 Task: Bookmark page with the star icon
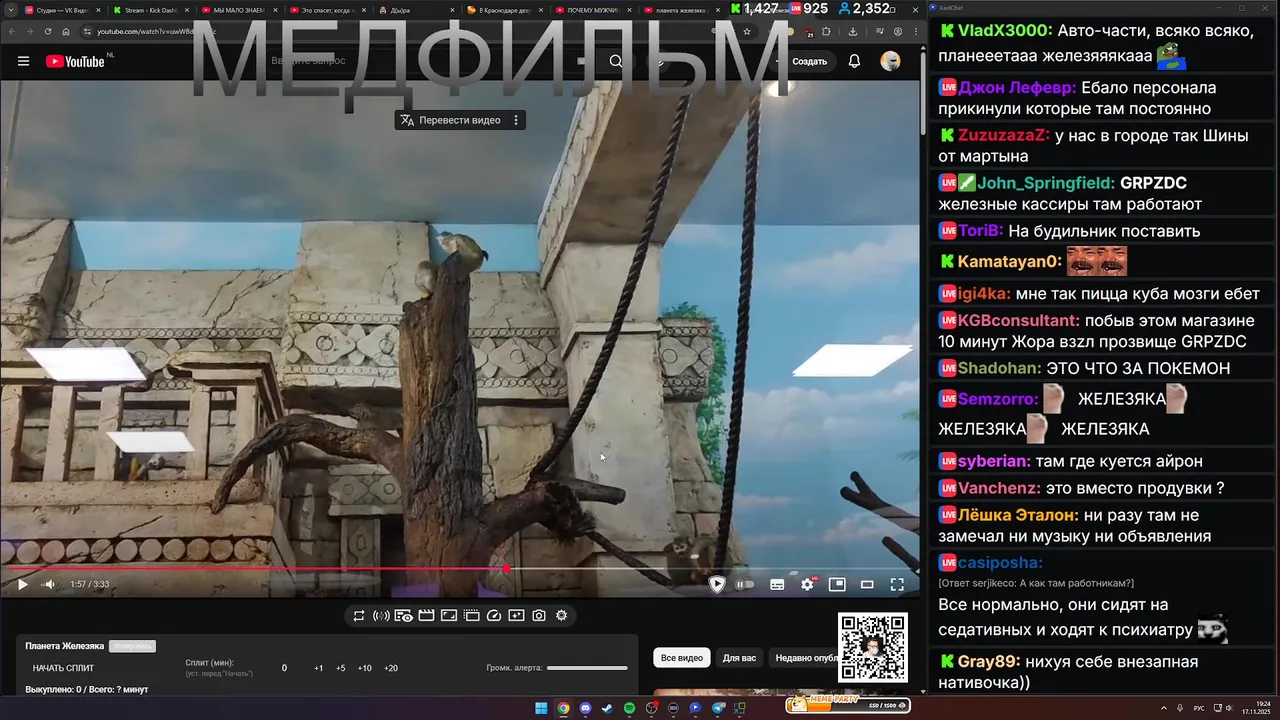tap(747, 31)
